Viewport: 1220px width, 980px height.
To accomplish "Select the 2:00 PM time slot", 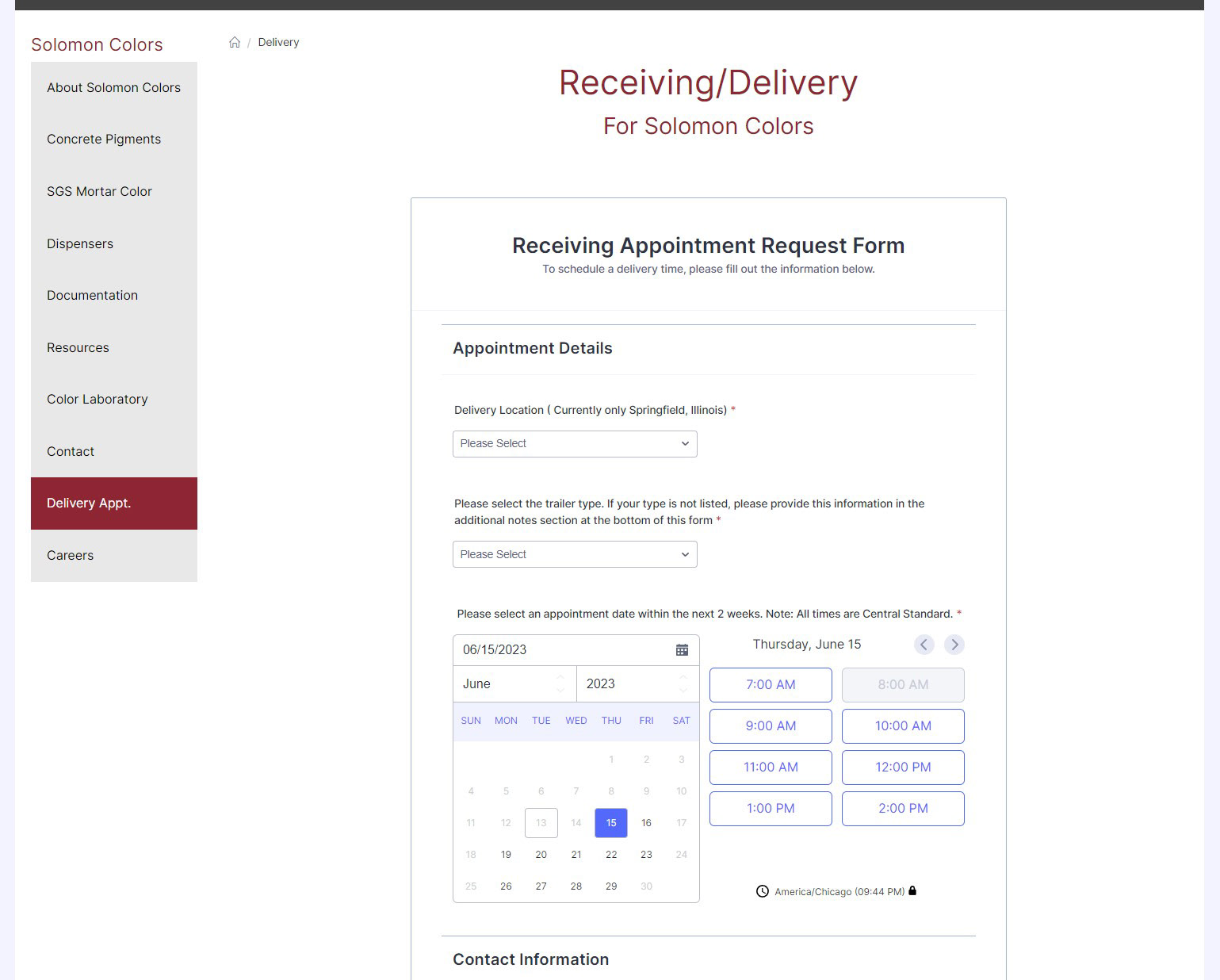I will click(x=903, y=809).
